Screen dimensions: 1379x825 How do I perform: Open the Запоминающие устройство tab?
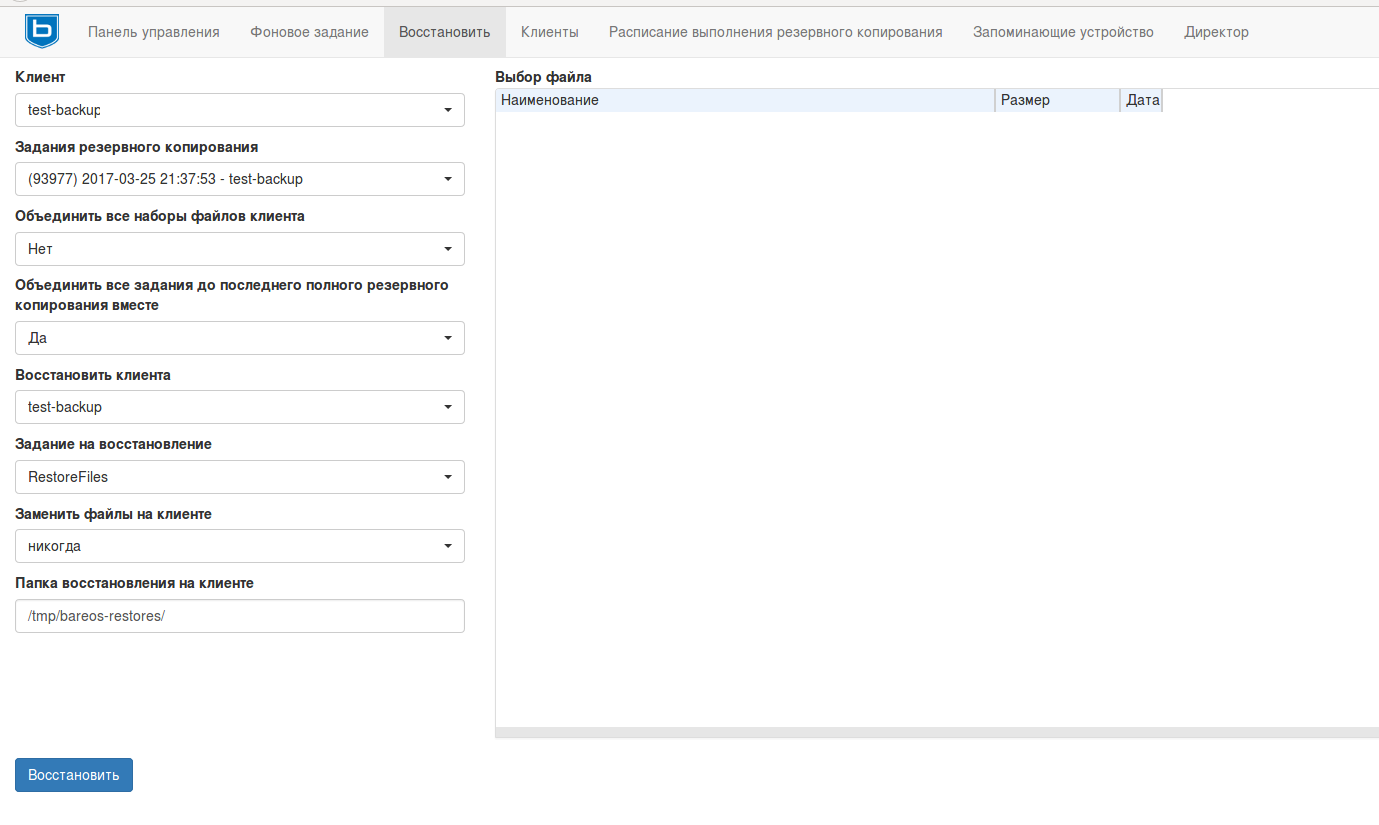click(1062, 32)
